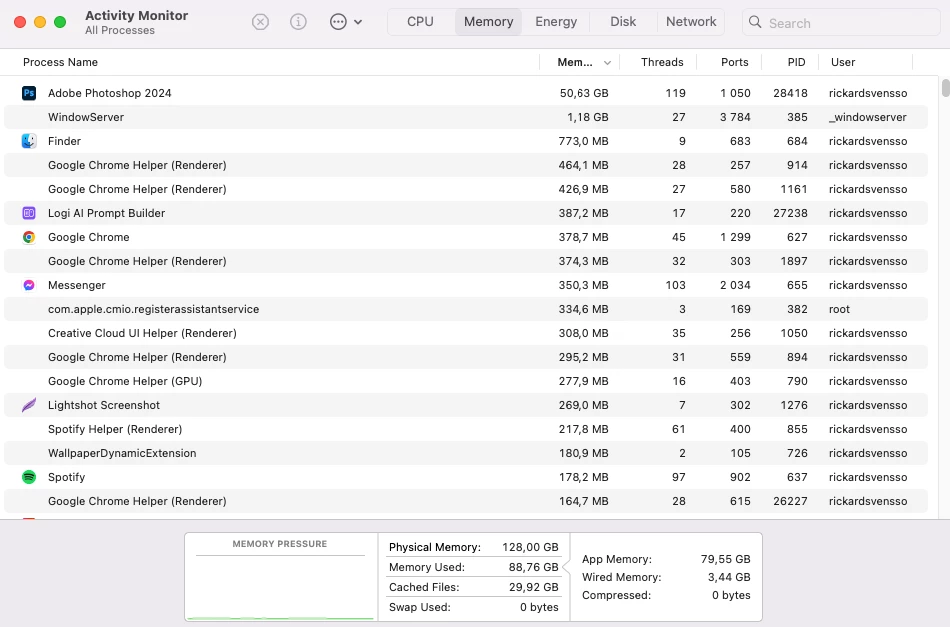Click Compressed 0 bytes value
Screen dimensions: 950x627
(x=731, y=595)
